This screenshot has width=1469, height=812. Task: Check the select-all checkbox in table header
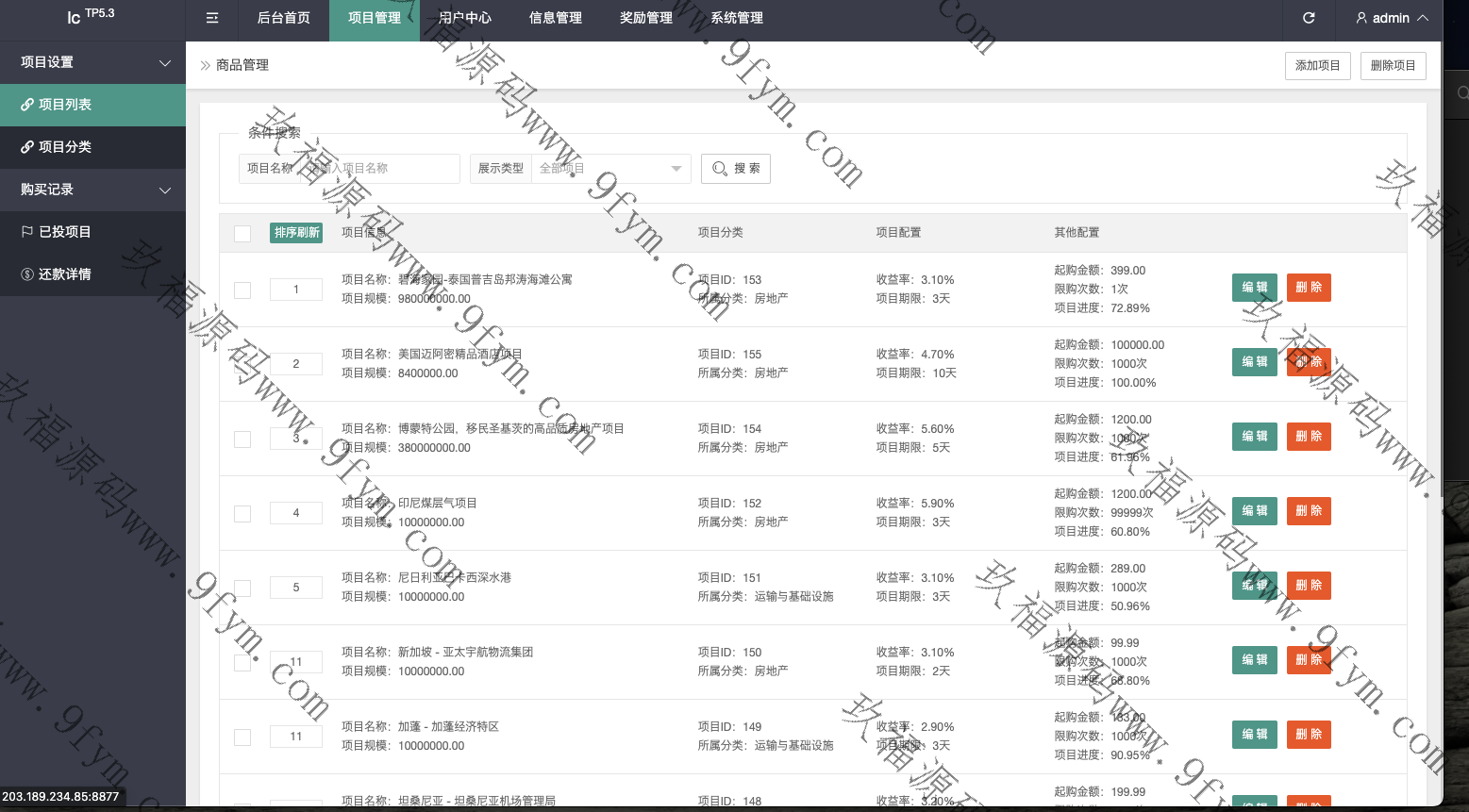(242, 234)
